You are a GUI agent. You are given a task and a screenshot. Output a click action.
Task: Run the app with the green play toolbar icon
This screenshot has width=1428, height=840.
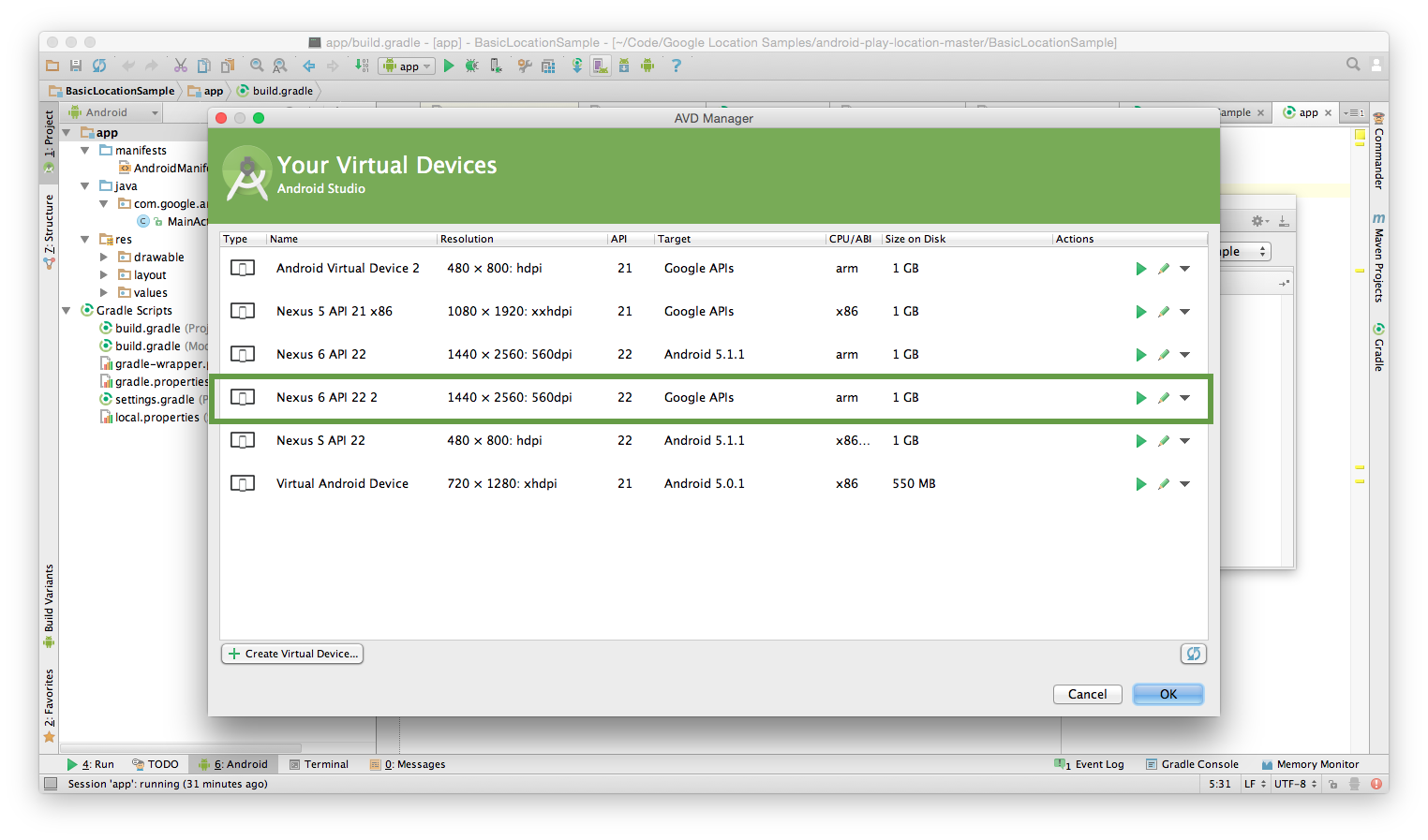[x=449, y=66]
